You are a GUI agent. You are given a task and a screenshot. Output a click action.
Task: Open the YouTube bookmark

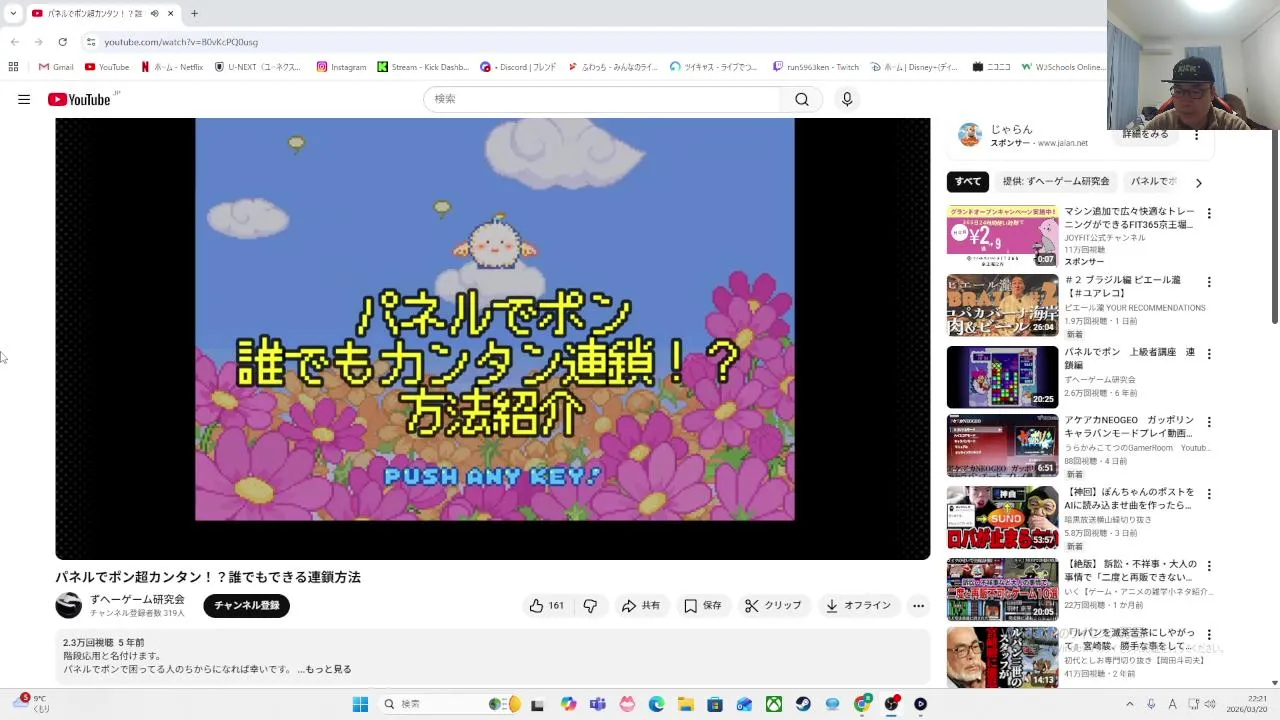click(107, 67)
